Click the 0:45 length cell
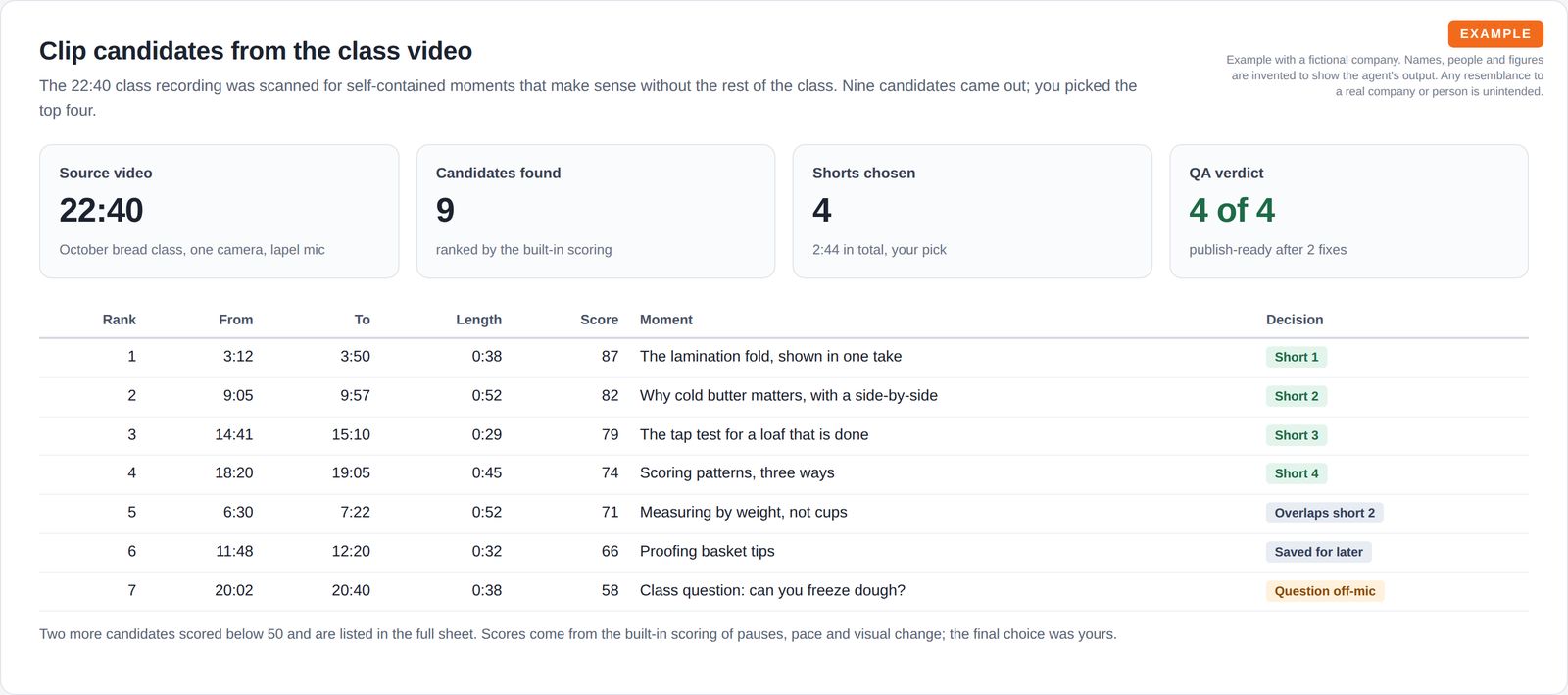The height and width of the screenshot is (695, 1568). [487, 473]
